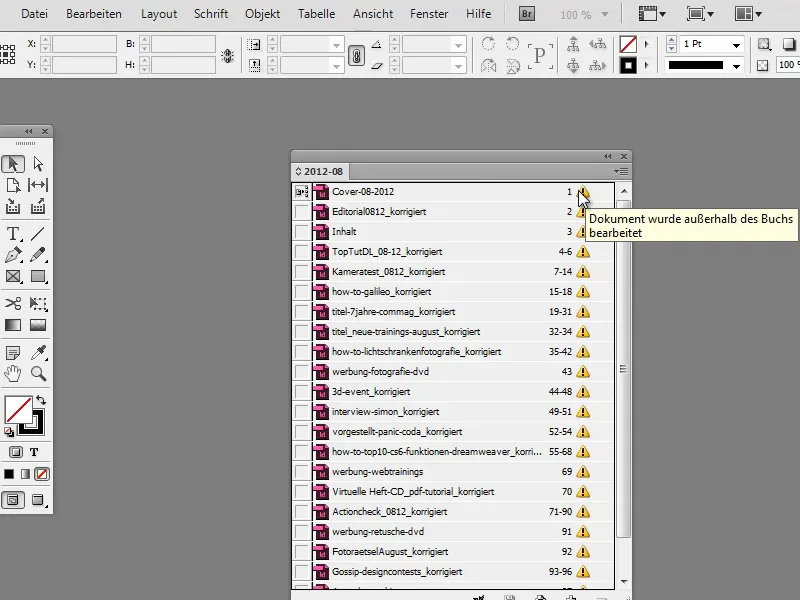Toggle style source box for 3d-event_korrigiert
The width and height of the screenshot is (800, 600).
(x=303, y=392)
